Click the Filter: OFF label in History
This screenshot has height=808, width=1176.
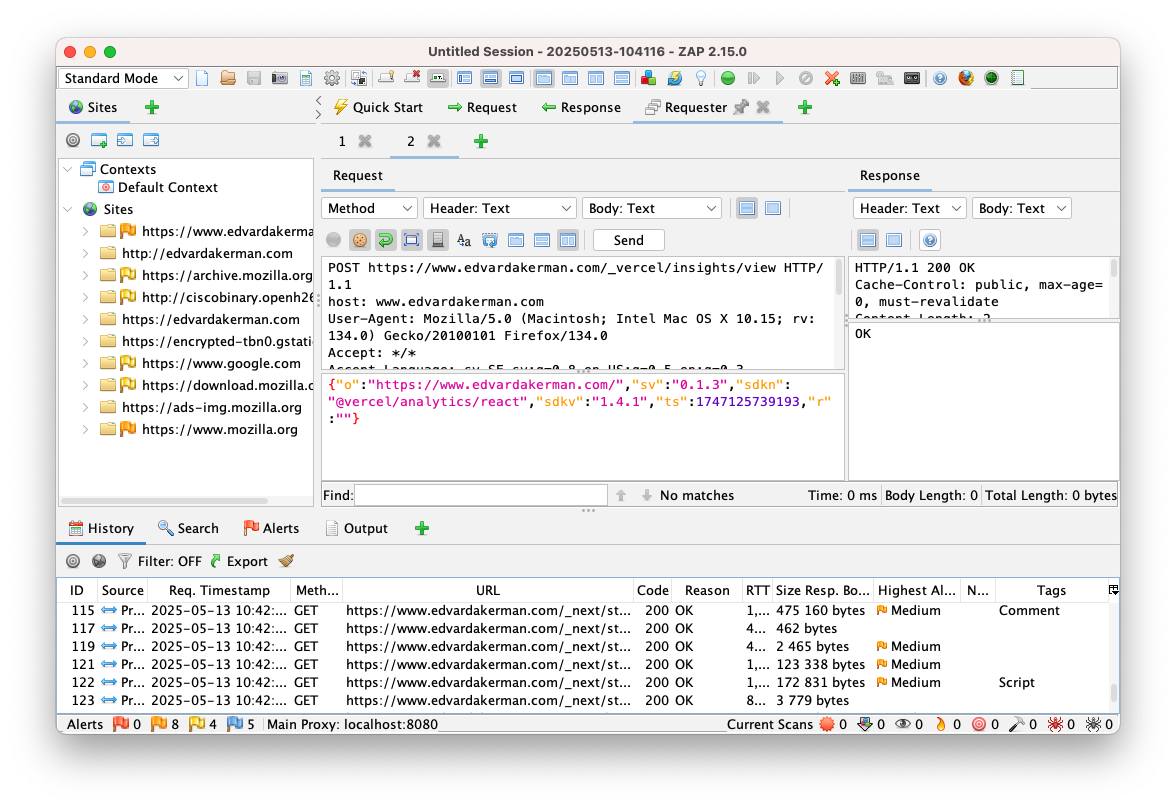pos(170,561)
